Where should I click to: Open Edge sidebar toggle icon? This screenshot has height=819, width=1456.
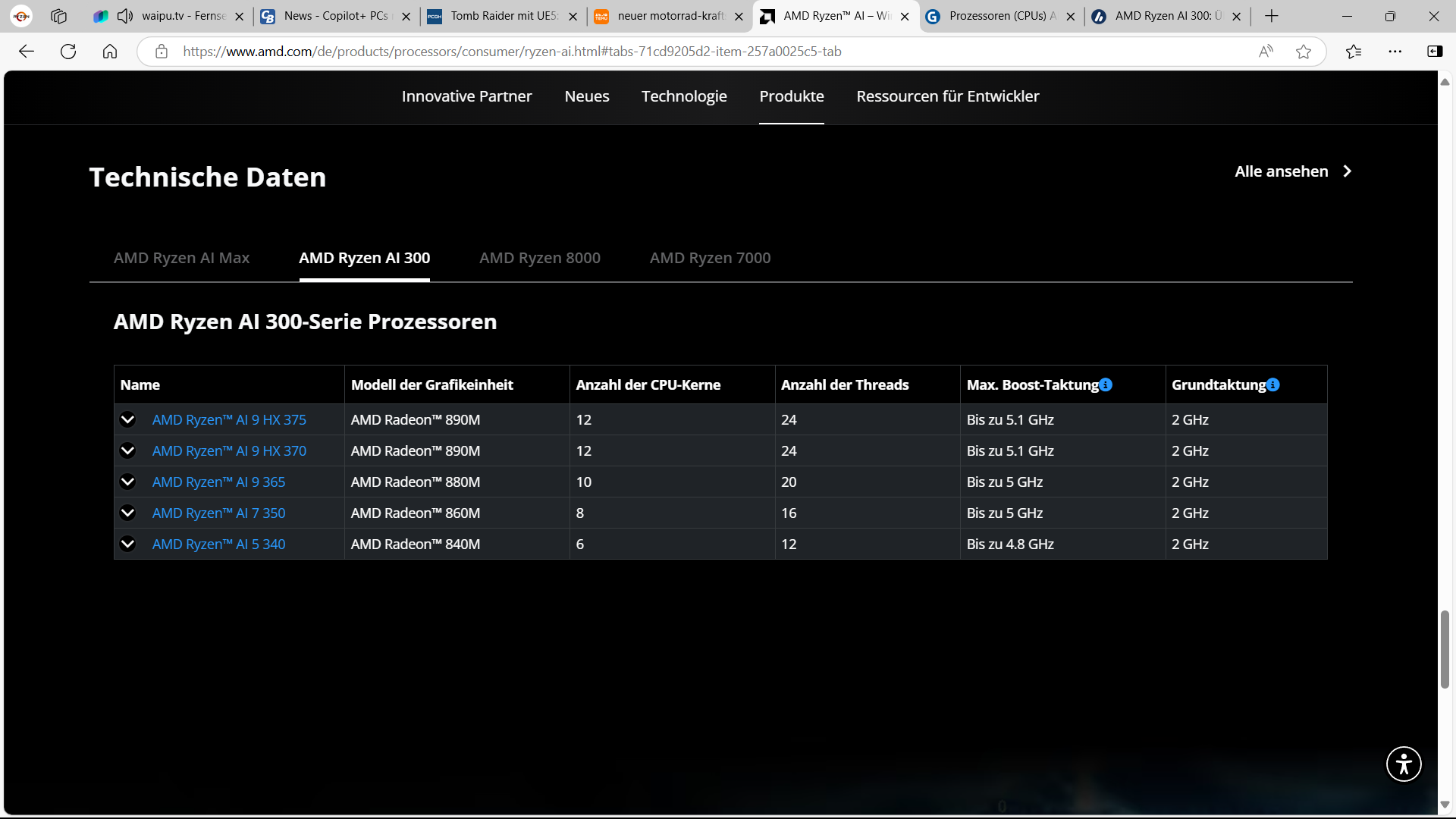(x=1435, y=52)
